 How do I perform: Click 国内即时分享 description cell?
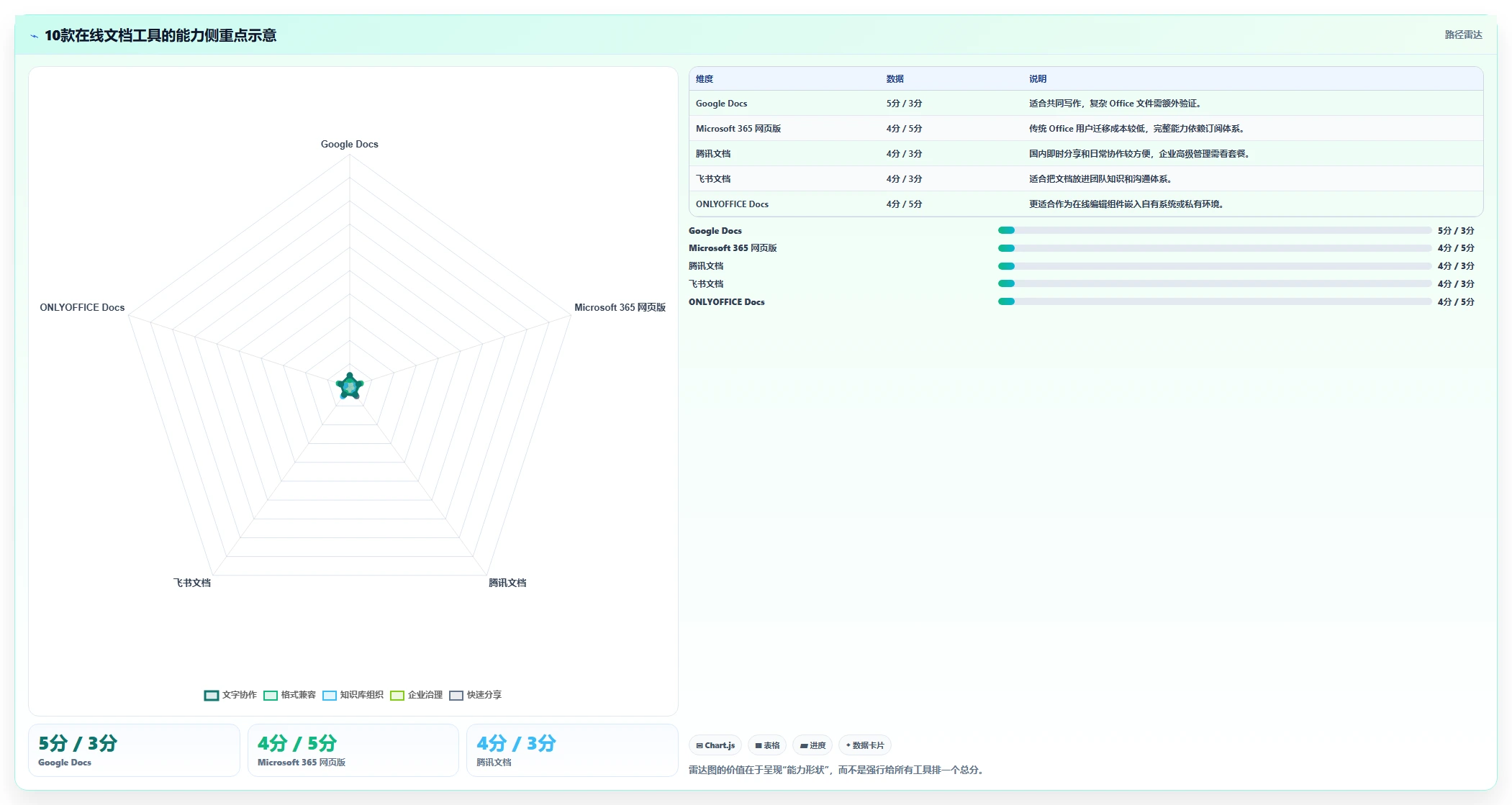[x=1139, y=154]
